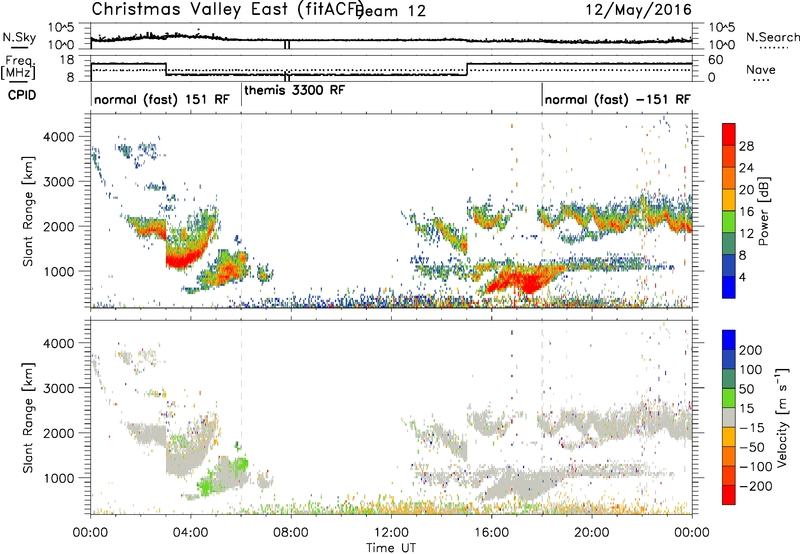Click the 'Nave' legend label
This screenshot has width=800, height=554.
[761, 69]
